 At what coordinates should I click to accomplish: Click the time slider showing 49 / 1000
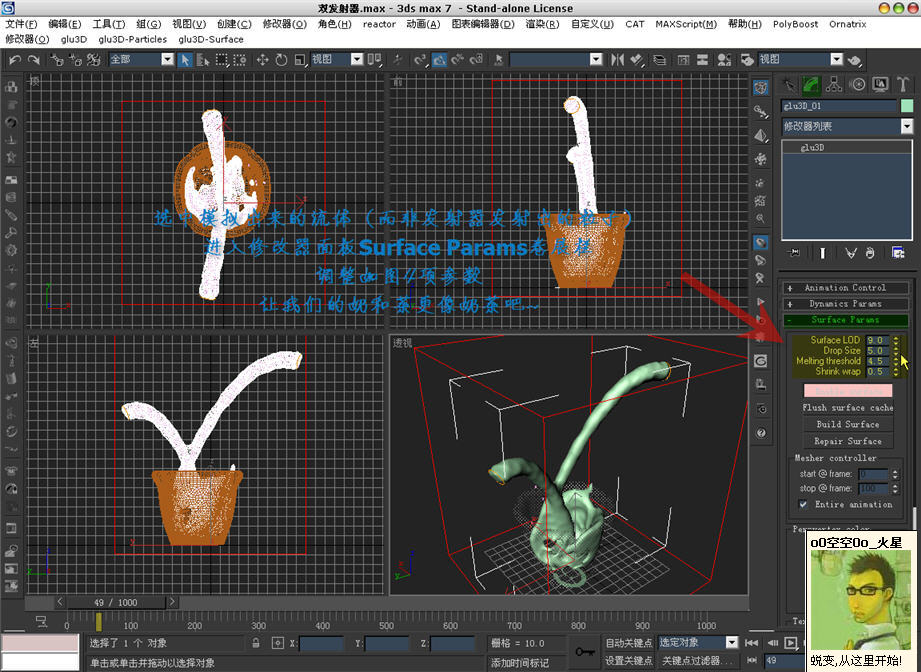[116, 602]
